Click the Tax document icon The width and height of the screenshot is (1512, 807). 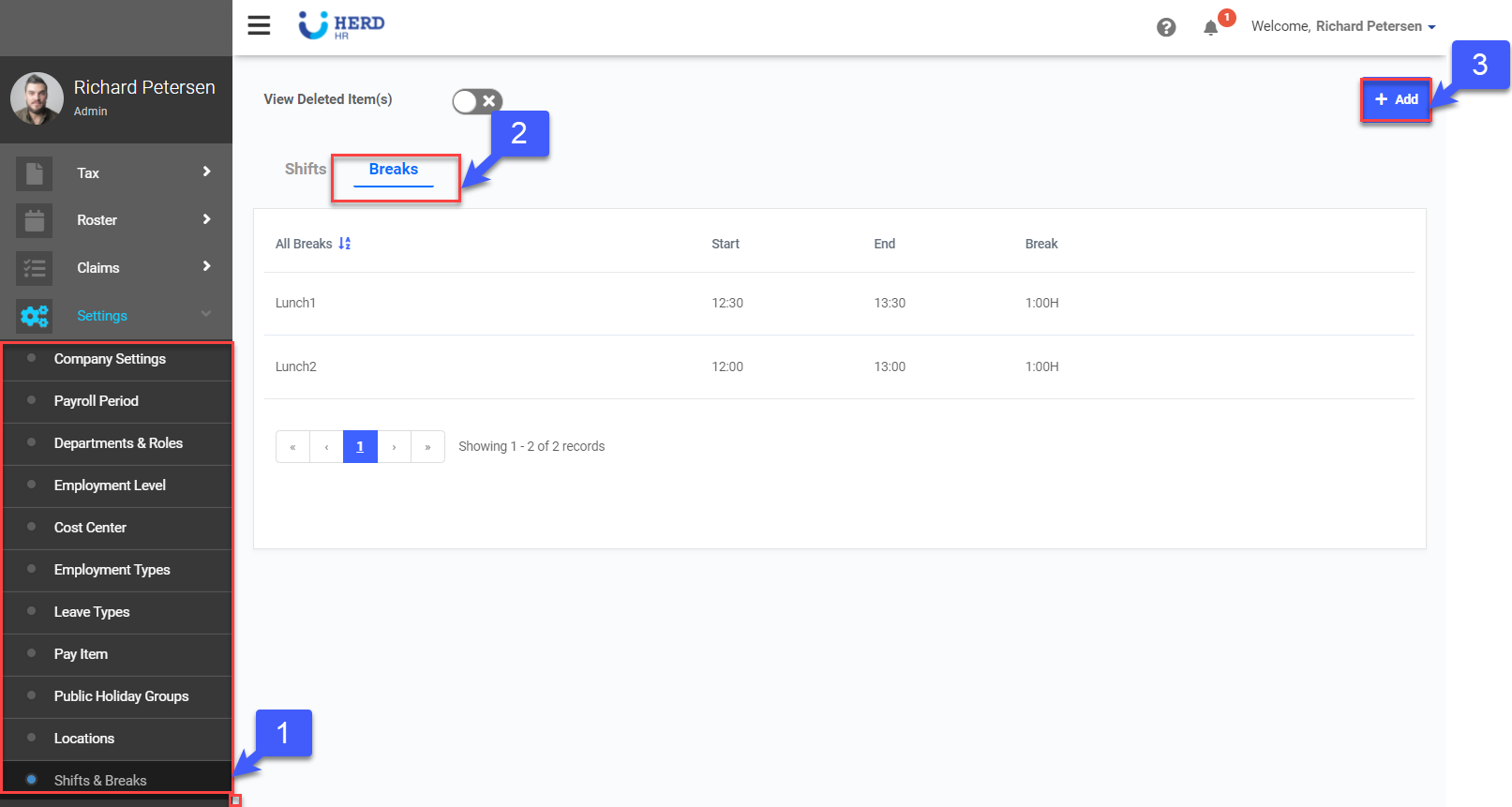pos(35,173)
